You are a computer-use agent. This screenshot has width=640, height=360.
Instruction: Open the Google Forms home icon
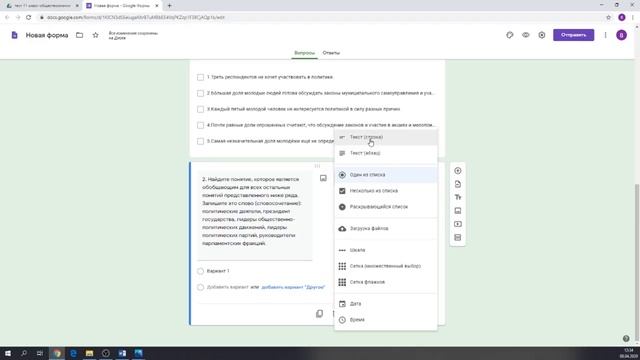tap(14, 35)
